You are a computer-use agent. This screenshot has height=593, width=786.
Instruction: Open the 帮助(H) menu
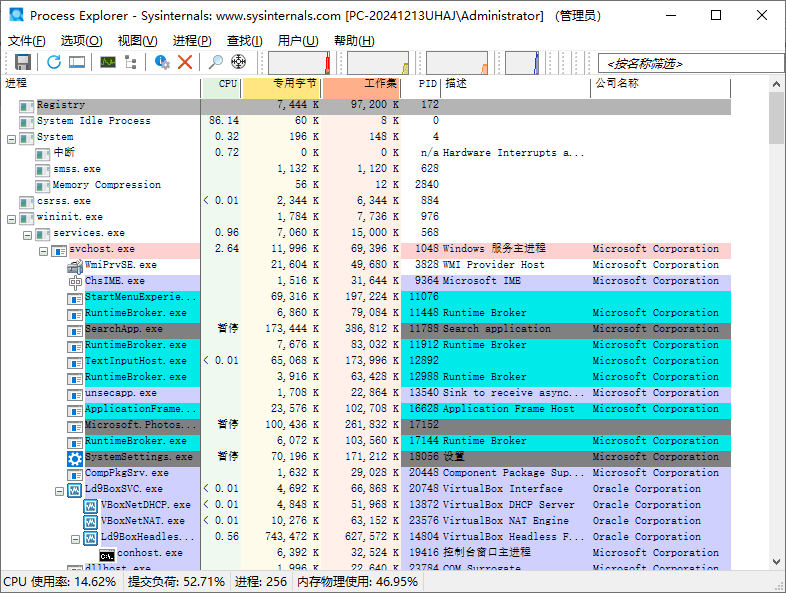pyautogui.click(x=354, y=41)
